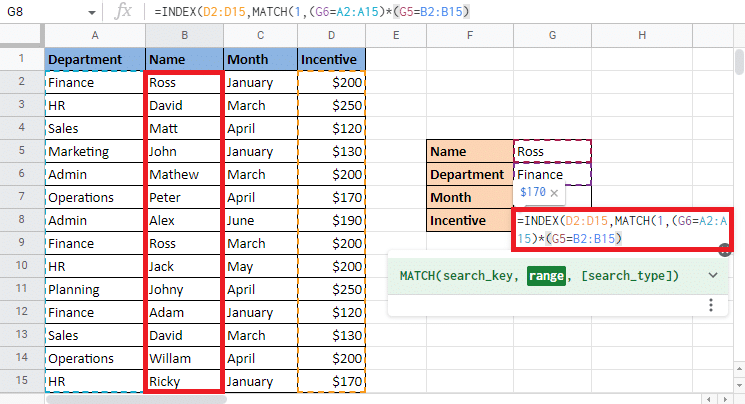Click the fx function icon
Screen dimensions: 745x404
pos(124,11)
